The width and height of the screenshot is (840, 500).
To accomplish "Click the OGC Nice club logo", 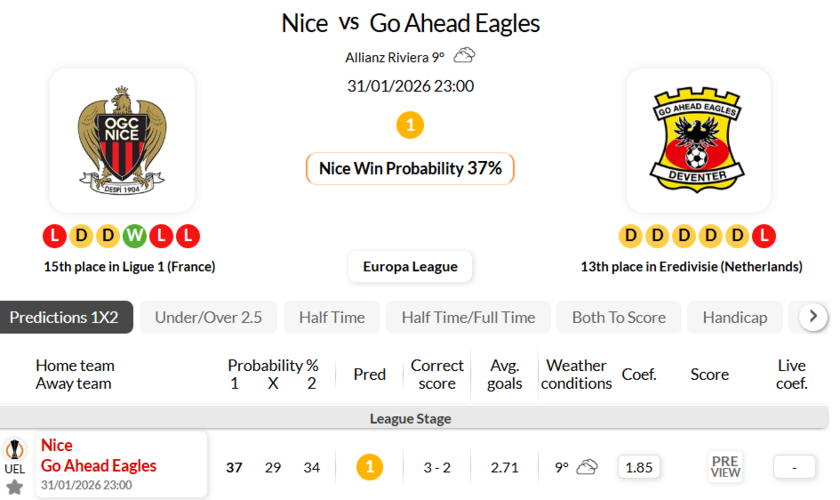I will tap(122, 140).
